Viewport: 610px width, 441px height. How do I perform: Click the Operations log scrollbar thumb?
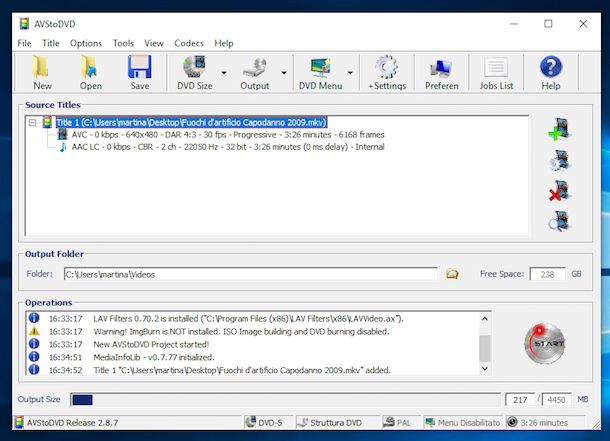pyautogui.click(x=484, y=348)
